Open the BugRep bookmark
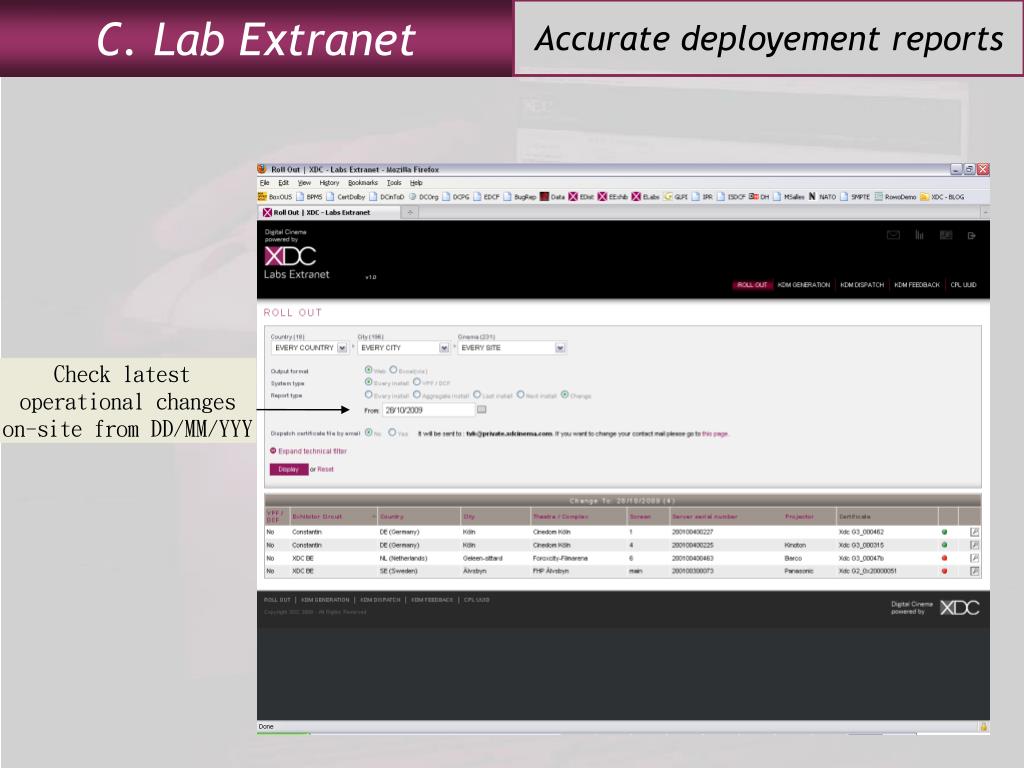The width and height of the screenshot is (1024, 768). tap(520, 197)
